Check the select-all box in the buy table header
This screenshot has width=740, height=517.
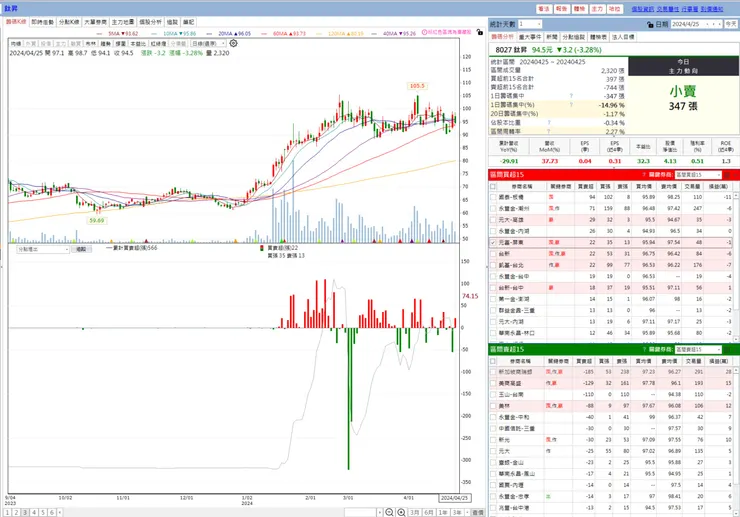coord(493,186)
